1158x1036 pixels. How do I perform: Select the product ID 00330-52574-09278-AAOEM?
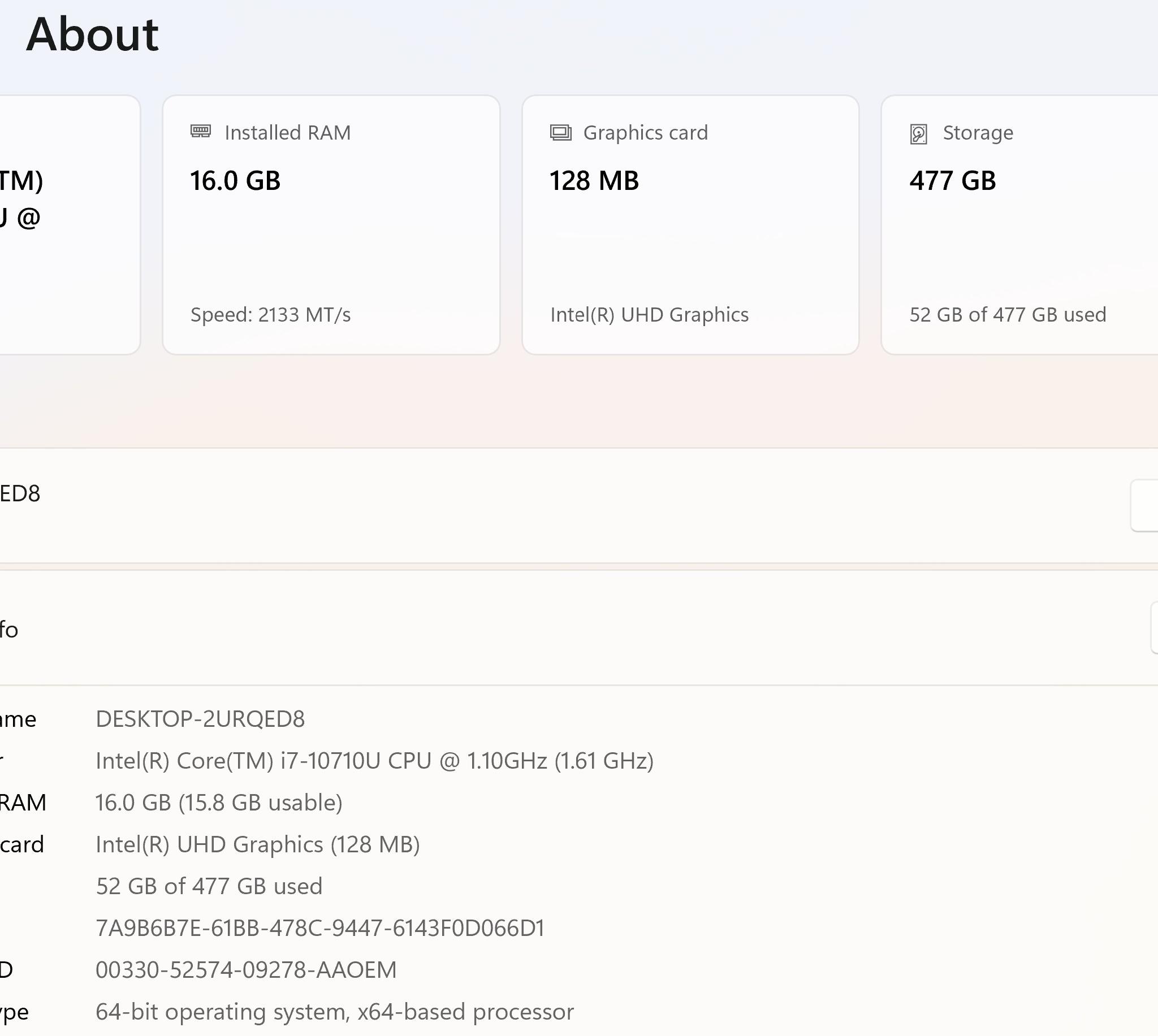tap(246, 970)
